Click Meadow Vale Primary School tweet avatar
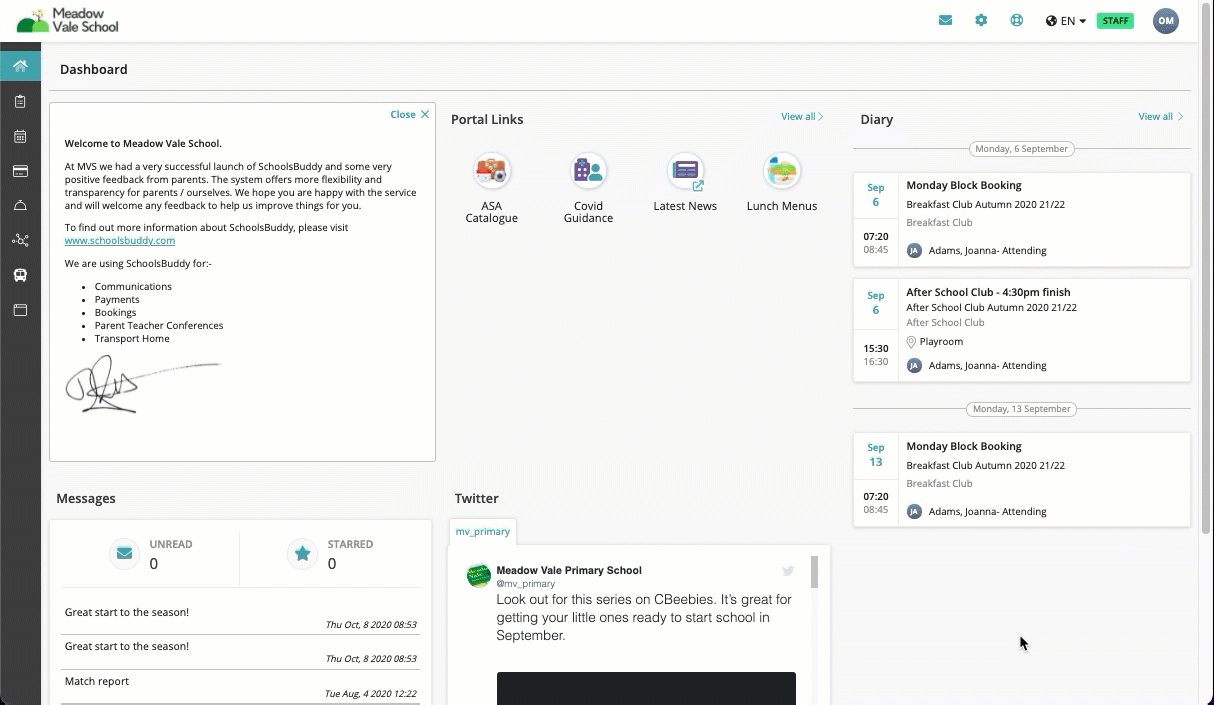The image size is (1214, 705). pyautogui.click(x=478, y=576)
